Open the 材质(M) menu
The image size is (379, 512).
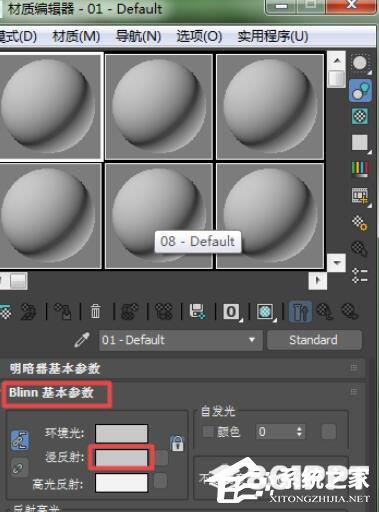coord(76,36)
